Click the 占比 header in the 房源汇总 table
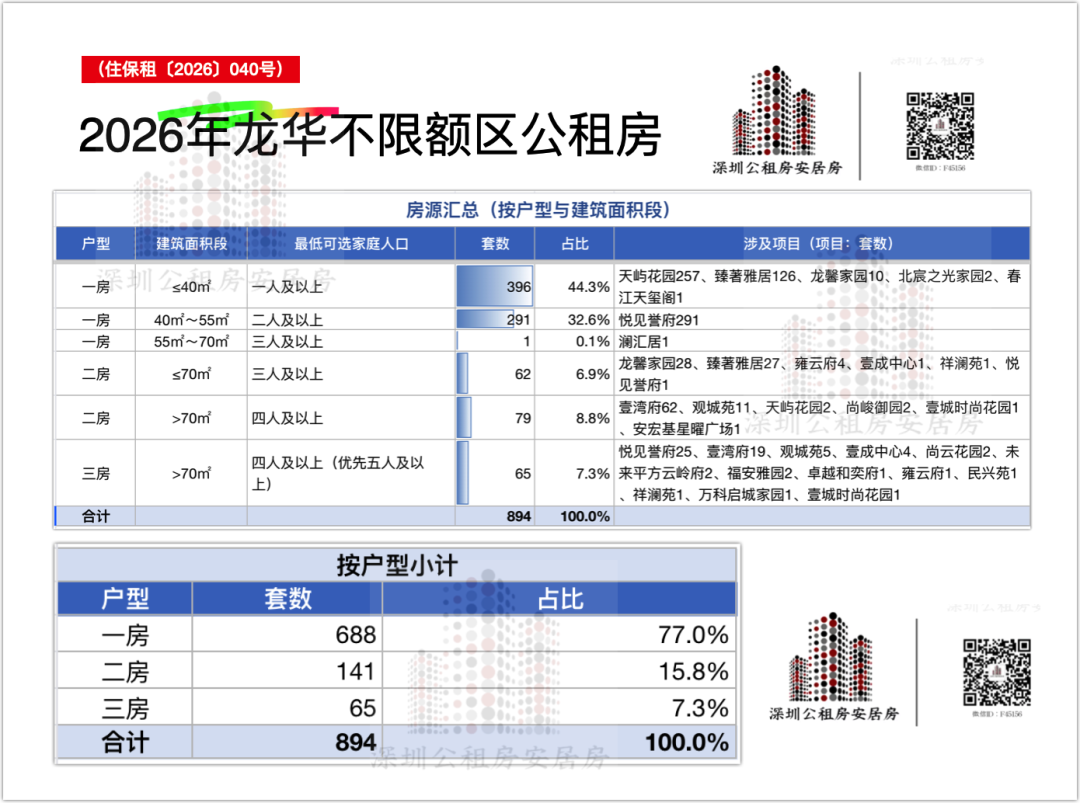This screenshot has width=1080, height=803. (x=574, y=244)
